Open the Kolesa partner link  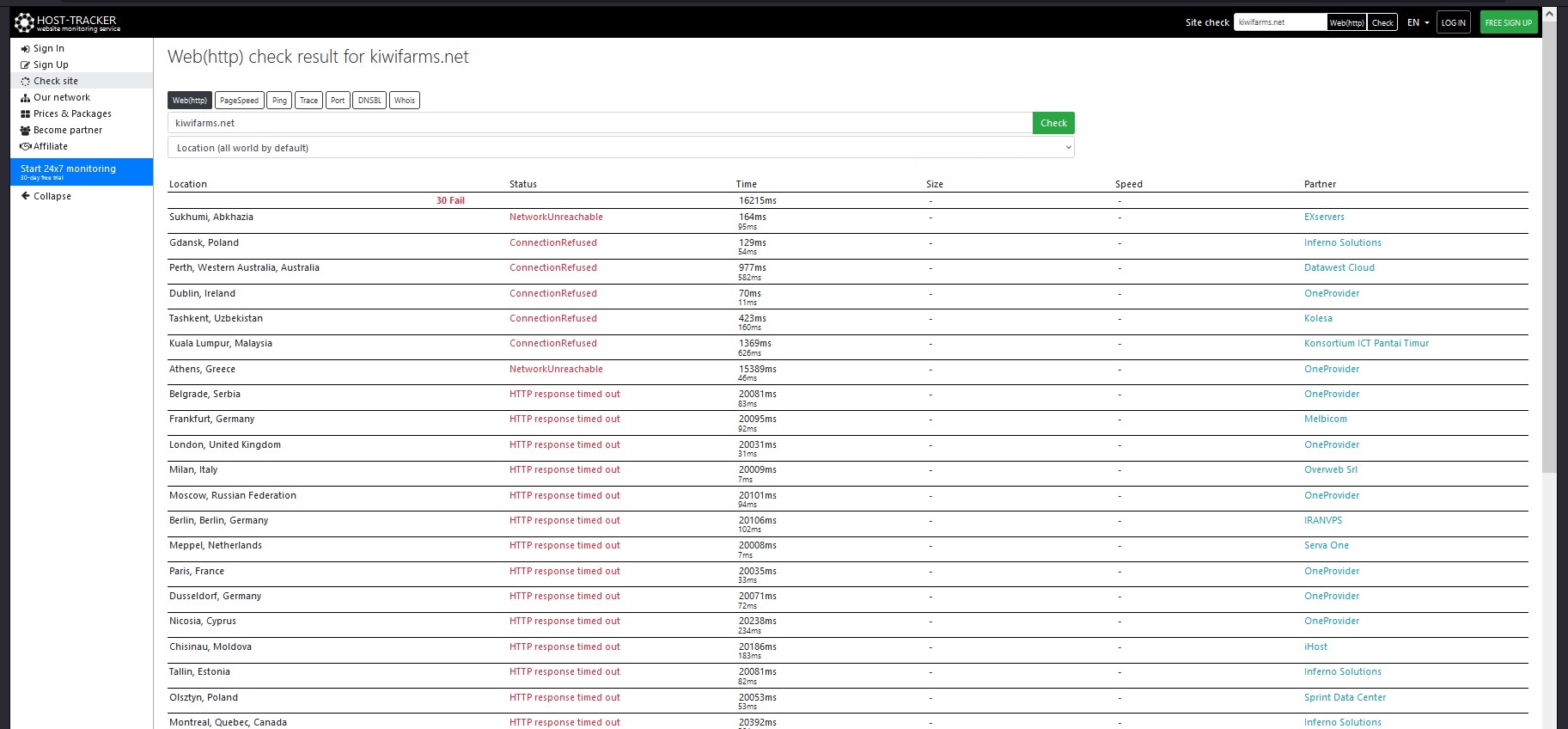1318,319
